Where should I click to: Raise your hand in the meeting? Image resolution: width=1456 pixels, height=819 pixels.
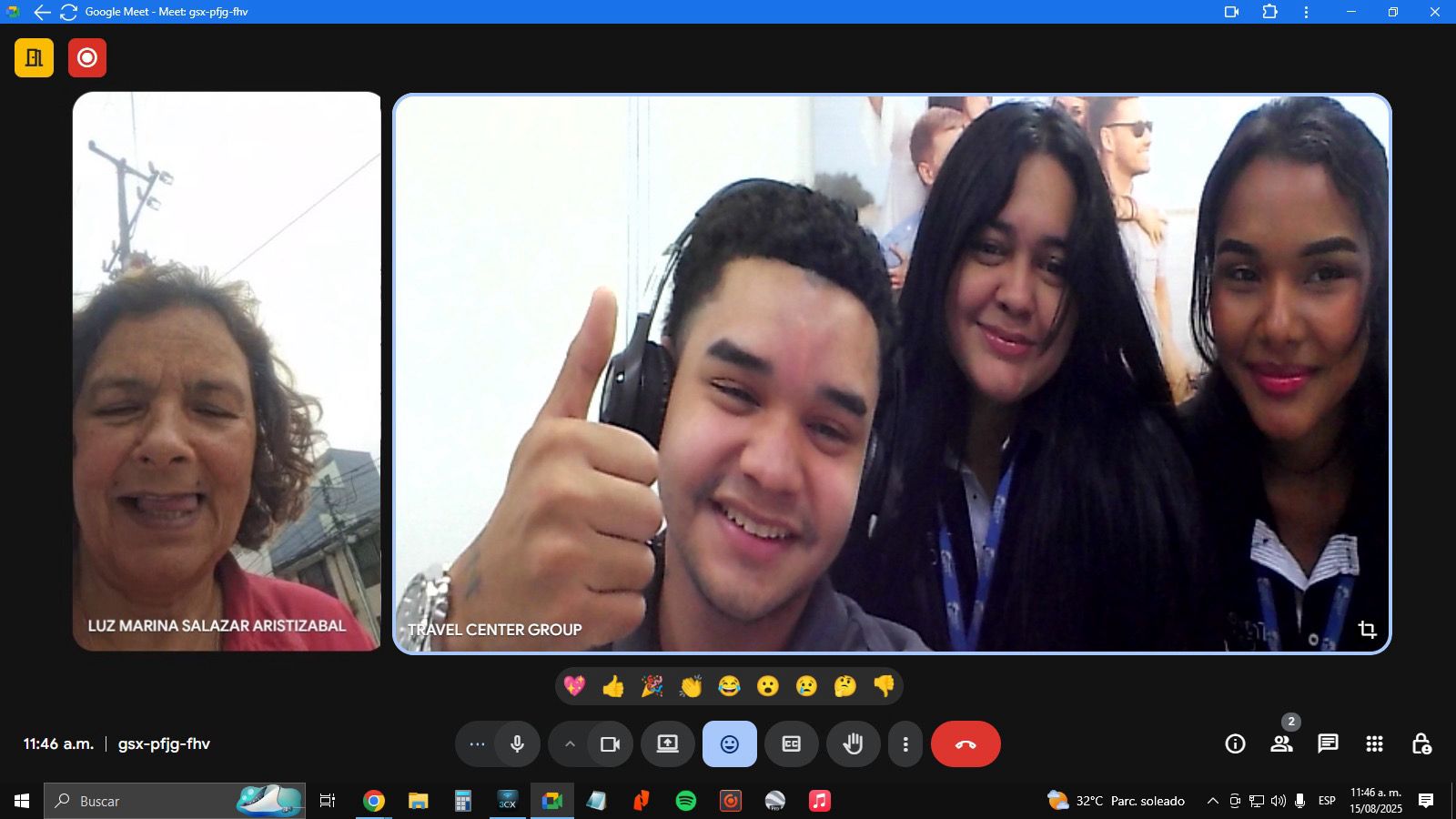[853, 744]
